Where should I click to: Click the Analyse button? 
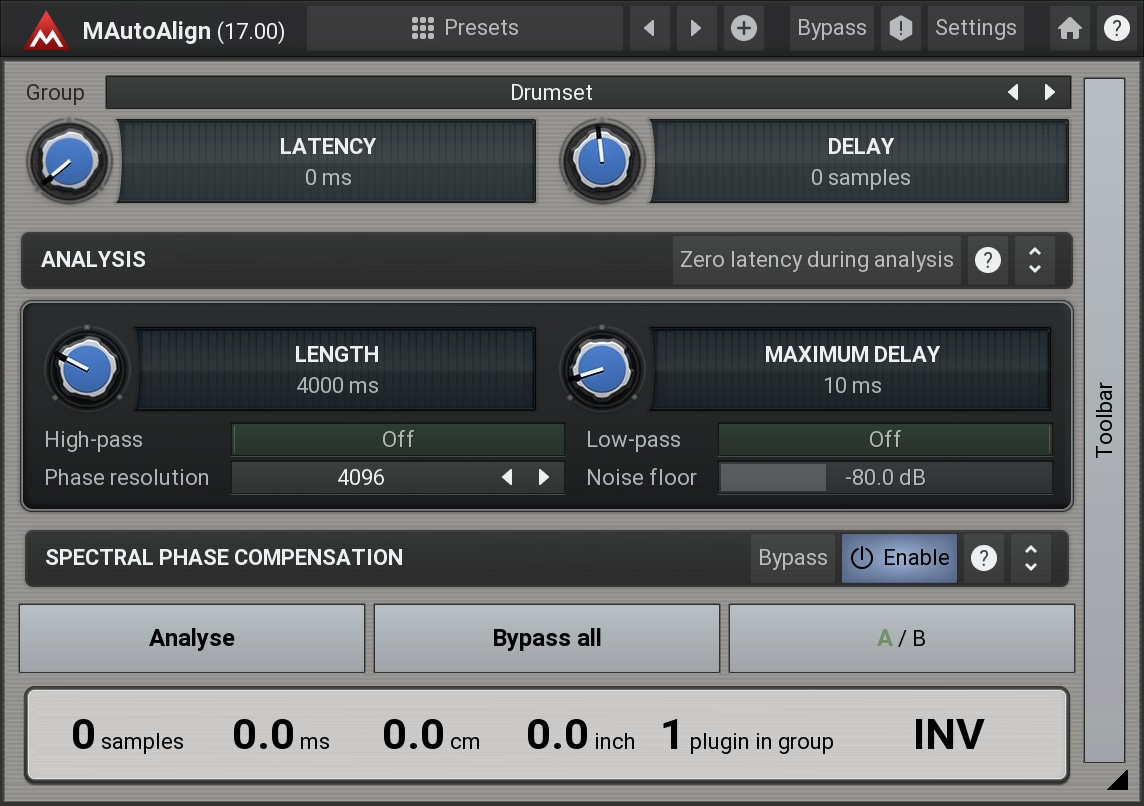[x=192, y=638]
